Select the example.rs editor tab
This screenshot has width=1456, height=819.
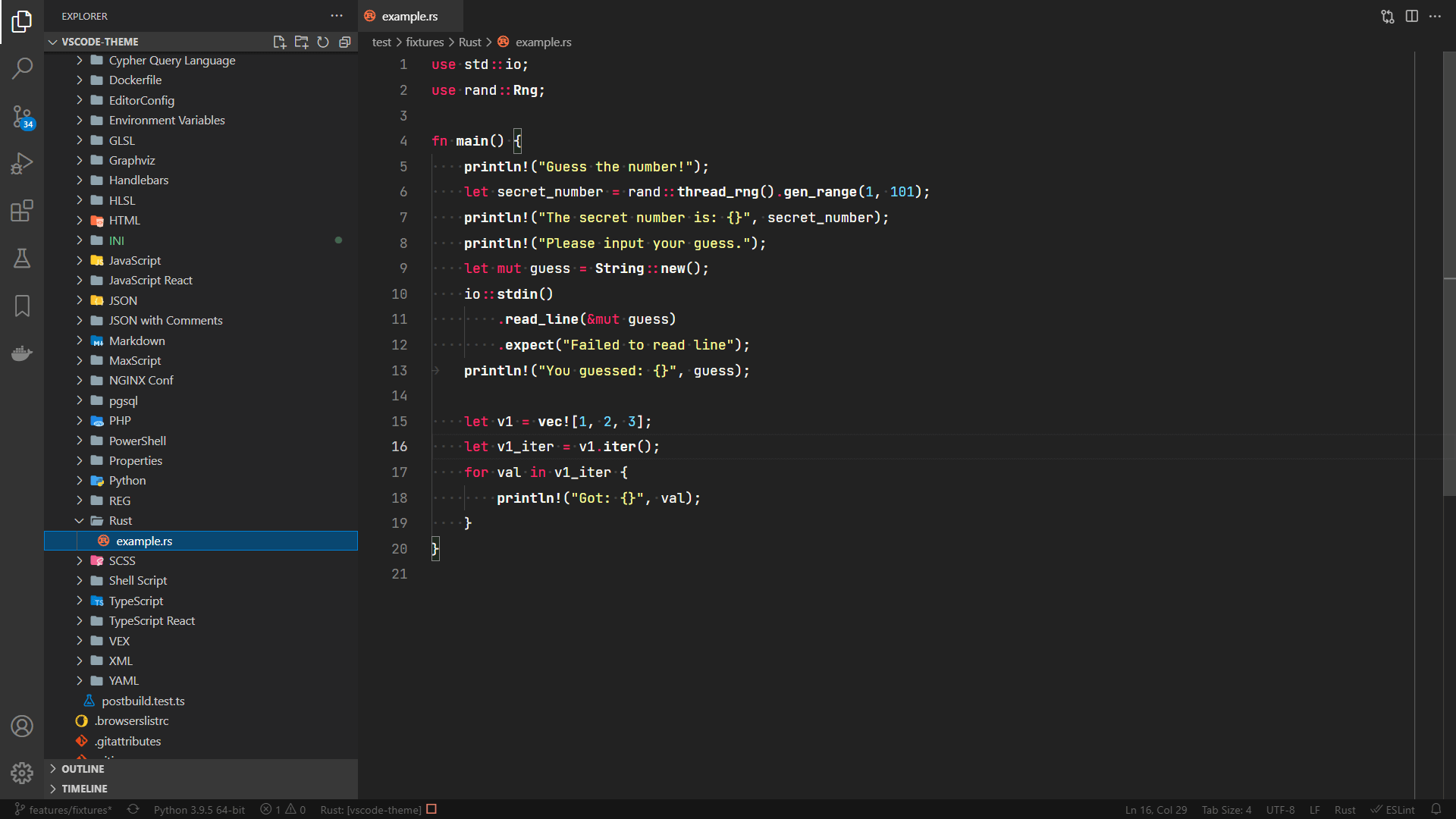coord(409,16)
